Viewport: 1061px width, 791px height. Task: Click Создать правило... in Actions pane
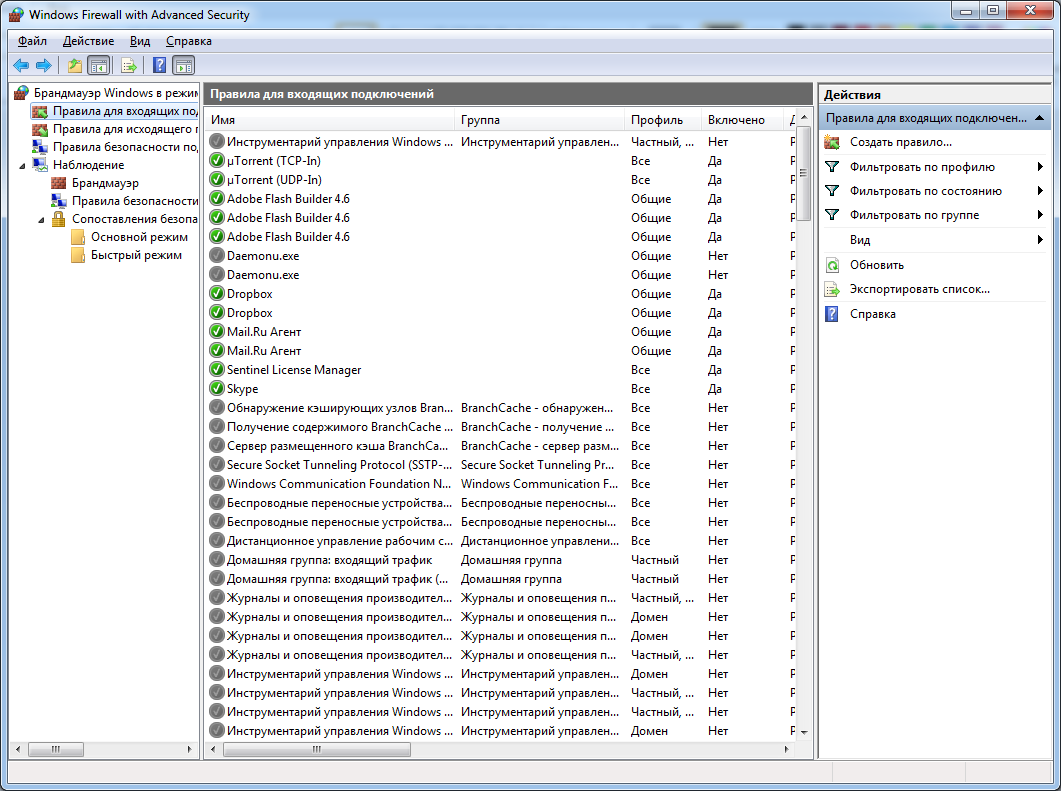coord(900,143)
